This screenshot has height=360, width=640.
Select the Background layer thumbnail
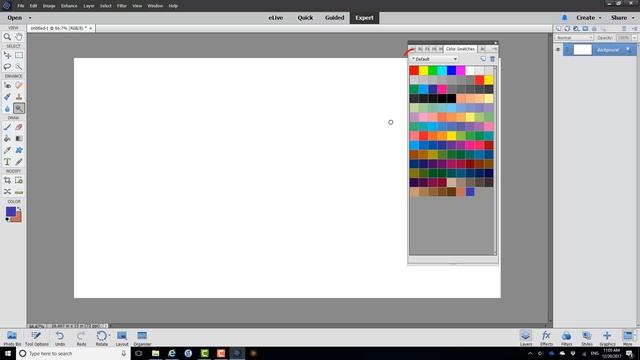(x=582, y=50)
